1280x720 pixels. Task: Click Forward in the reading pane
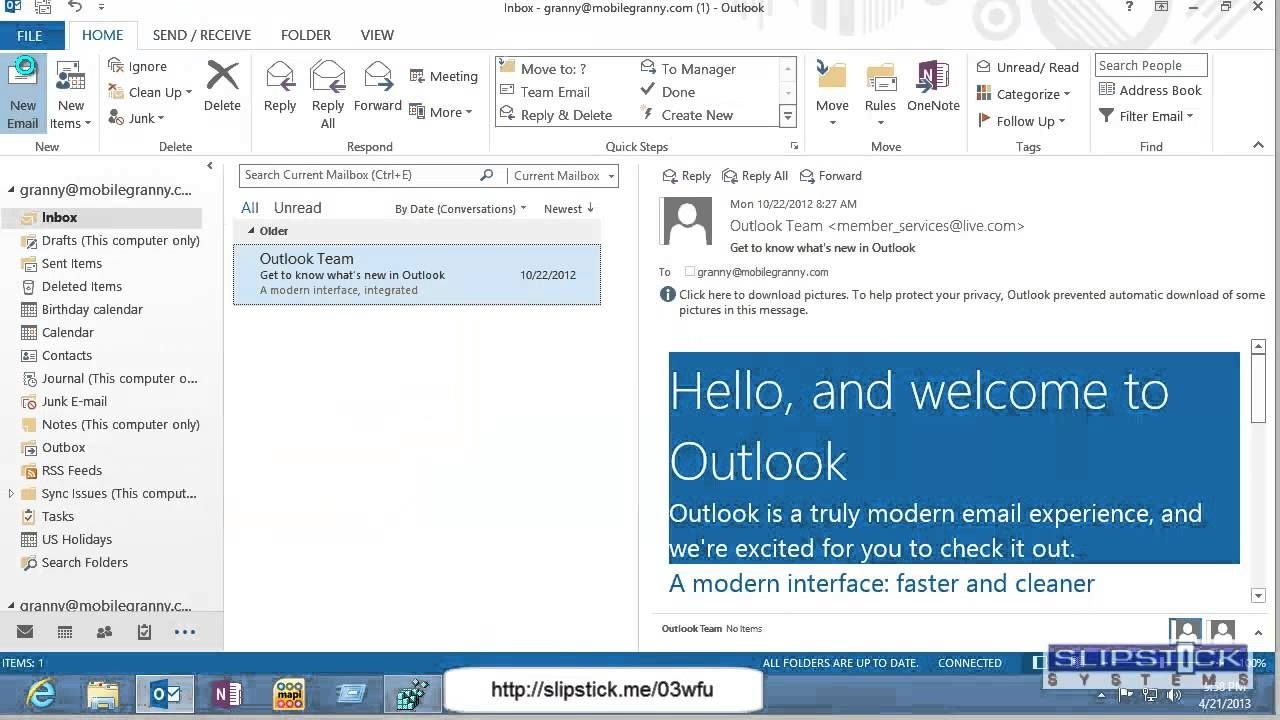click(x=831, y=176)
